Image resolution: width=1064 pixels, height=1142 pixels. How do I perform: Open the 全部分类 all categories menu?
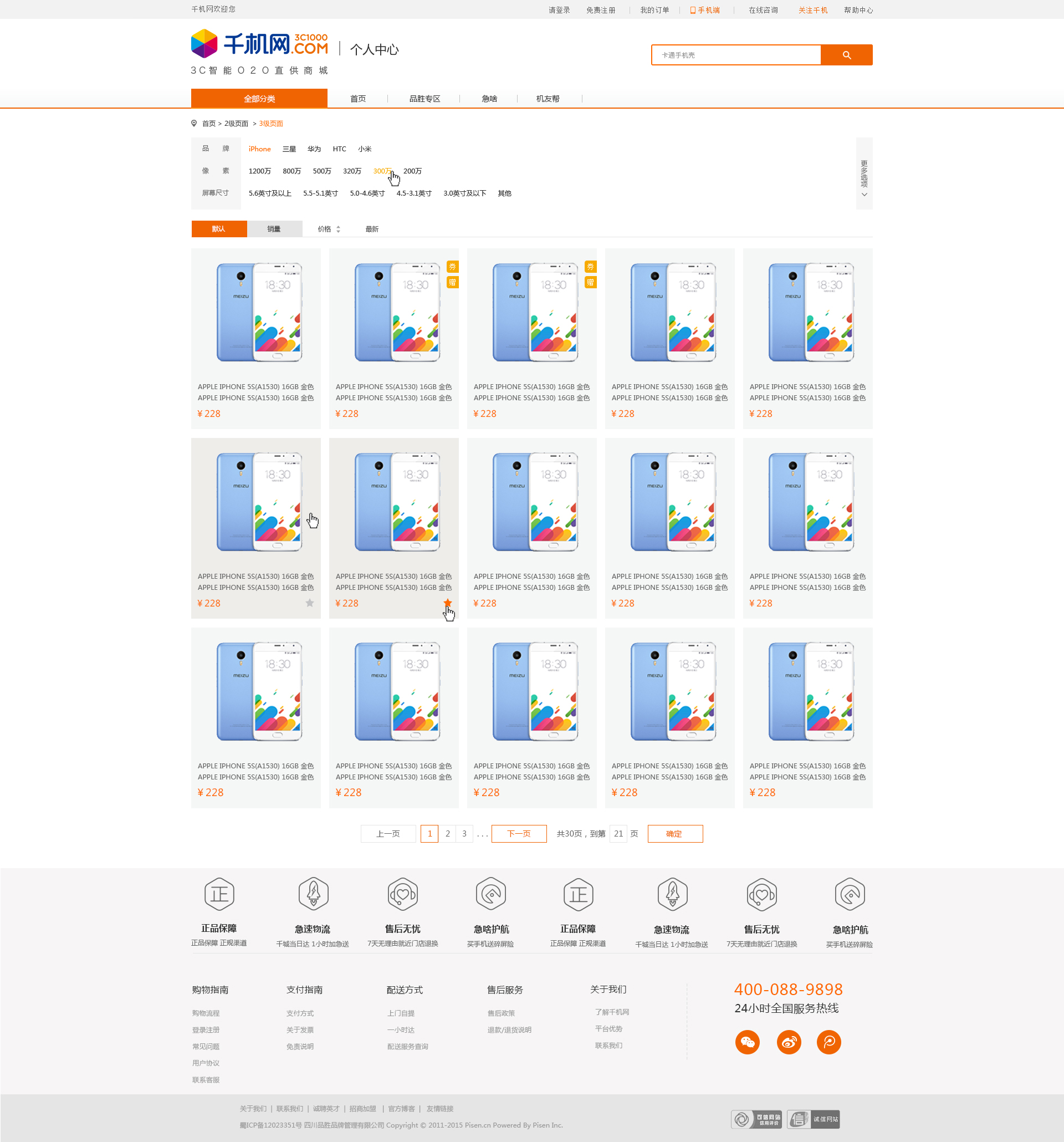tap(259, 99)
